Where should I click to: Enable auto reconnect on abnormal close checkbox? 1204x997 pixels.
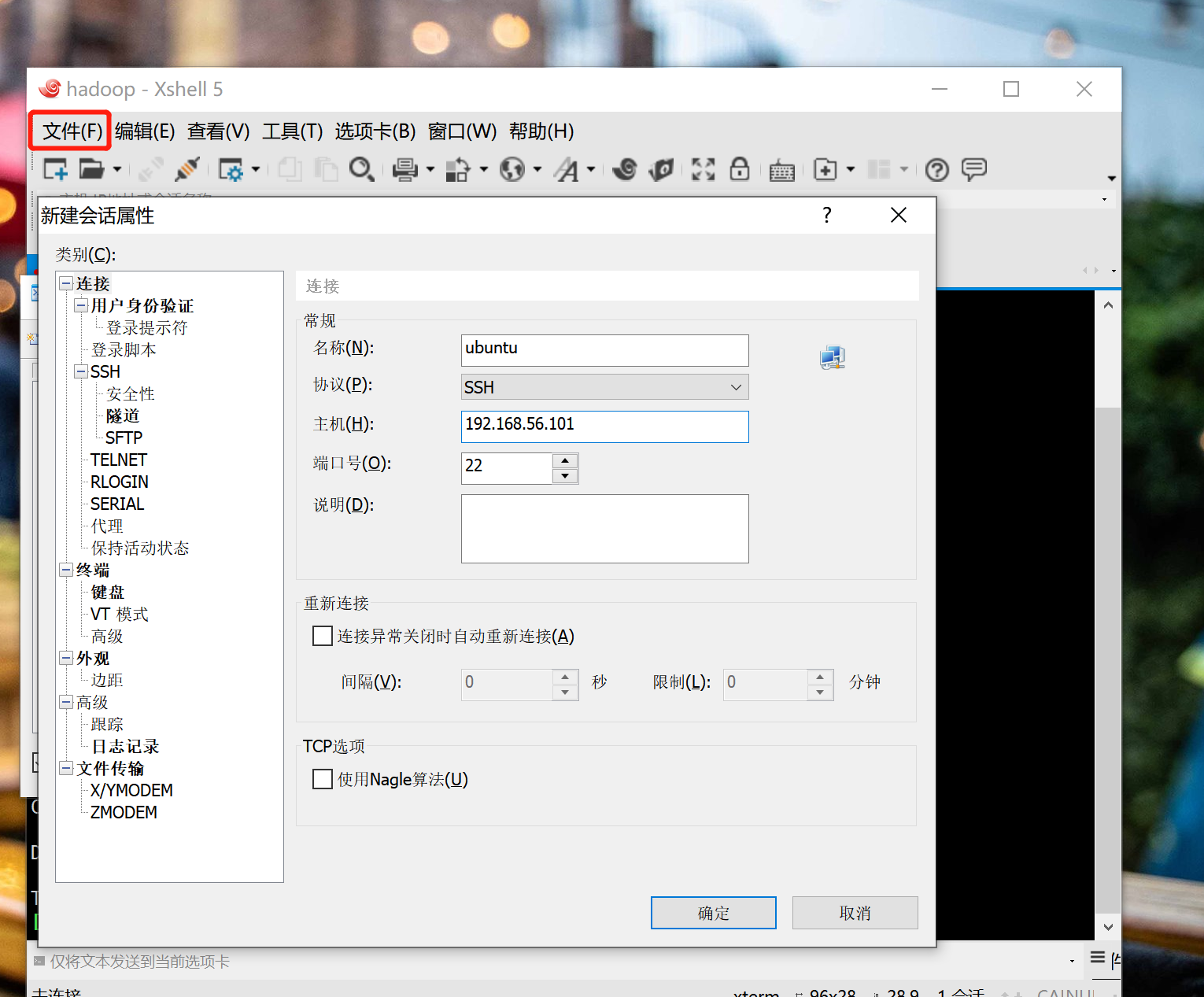tap(323, 636)
